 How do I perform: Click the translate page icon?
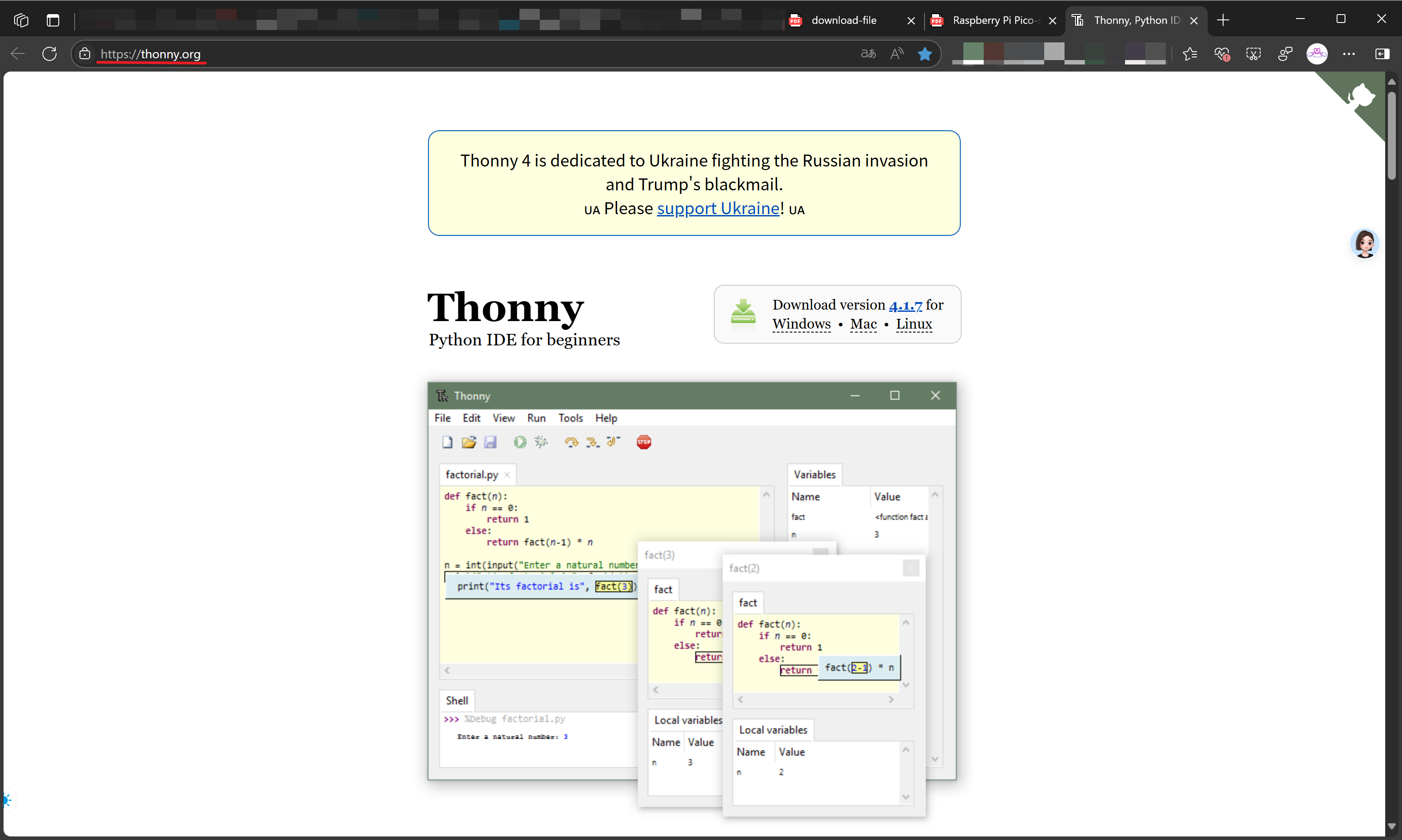point(868,54)
